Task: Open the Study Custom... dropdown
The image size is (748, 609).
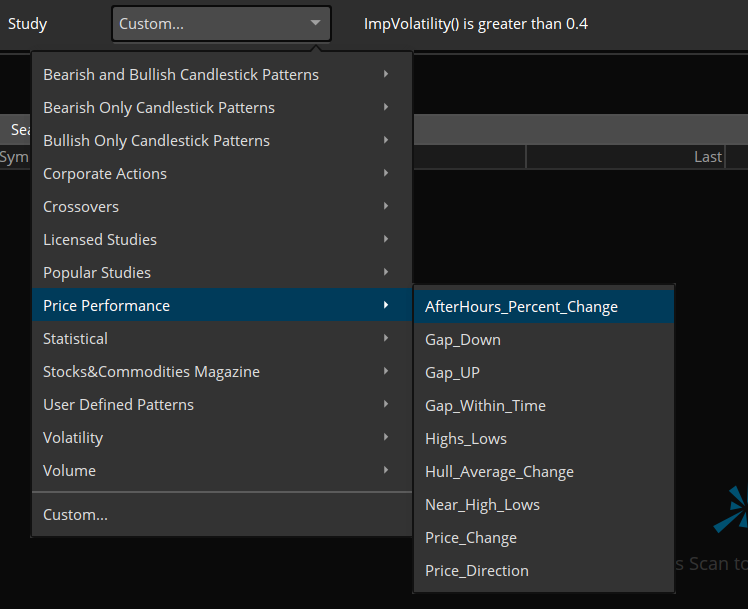Action: pyautogui.click(x=221, y=23)
